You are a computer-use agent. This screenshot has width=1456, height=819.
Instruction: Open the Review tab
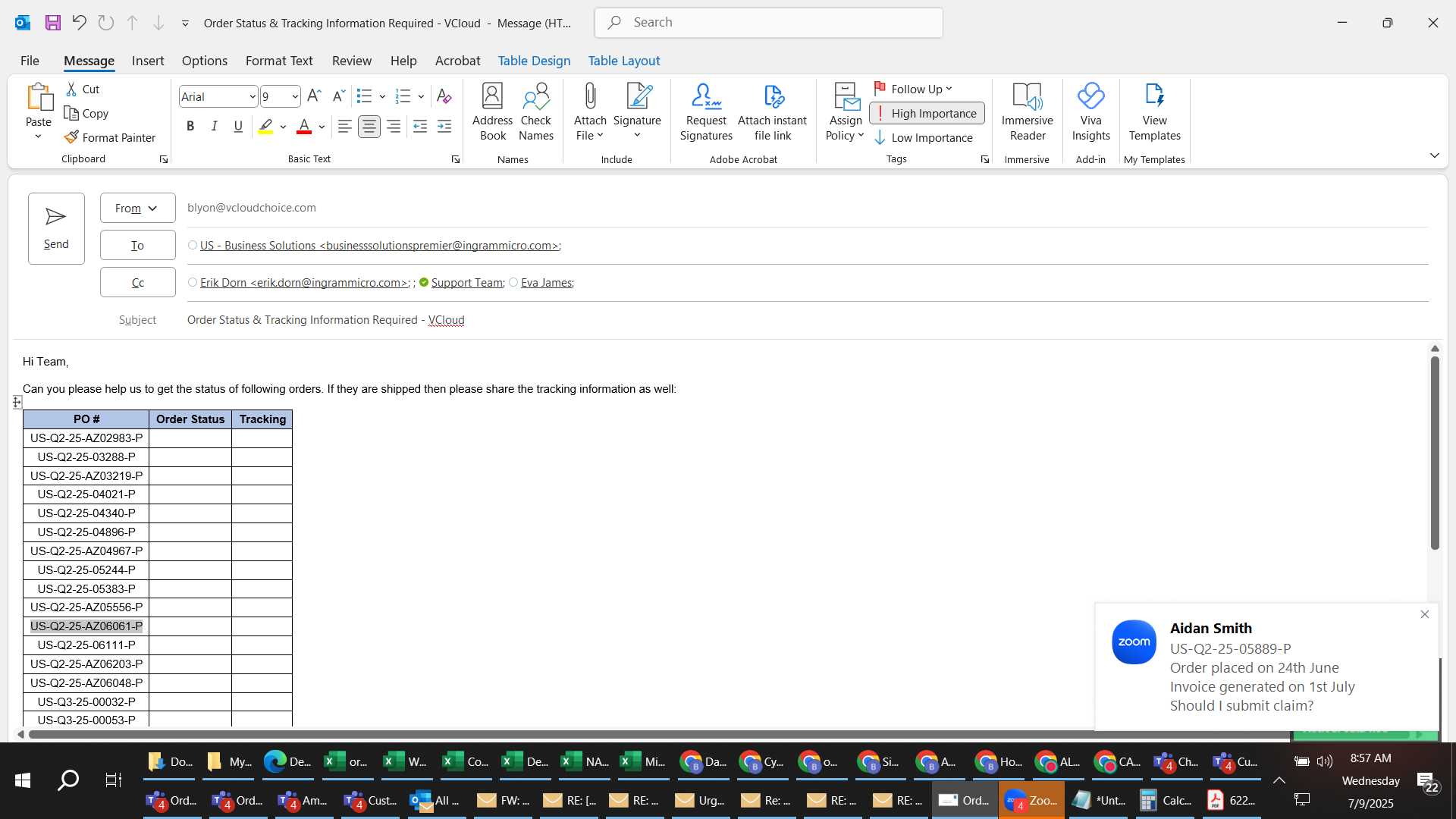point(352,61)
